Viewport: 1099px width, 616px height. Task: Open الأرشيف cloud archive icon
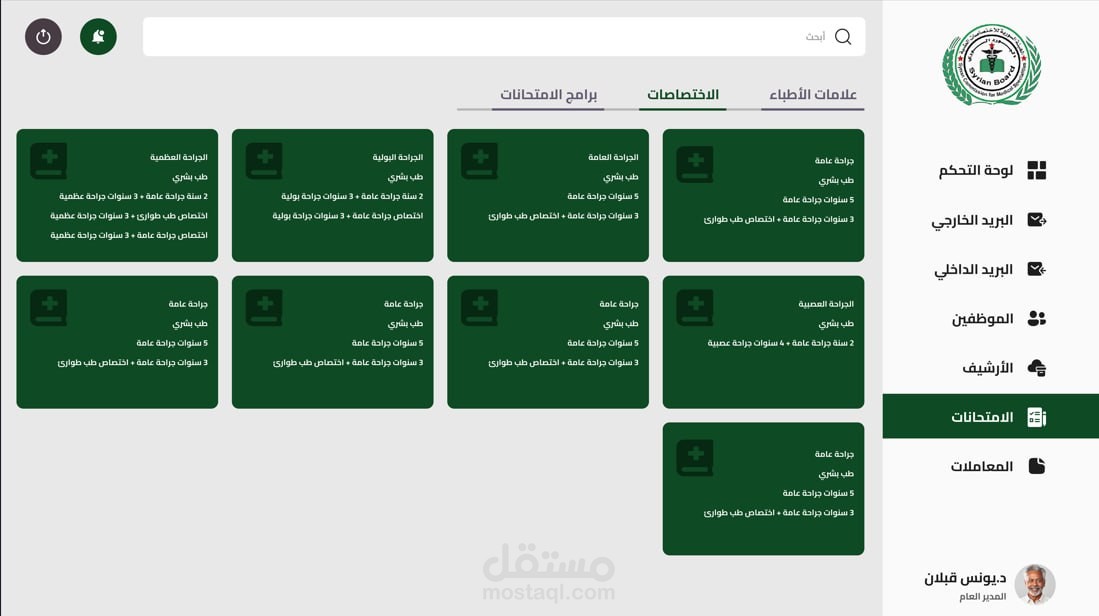pos(1037,368)
